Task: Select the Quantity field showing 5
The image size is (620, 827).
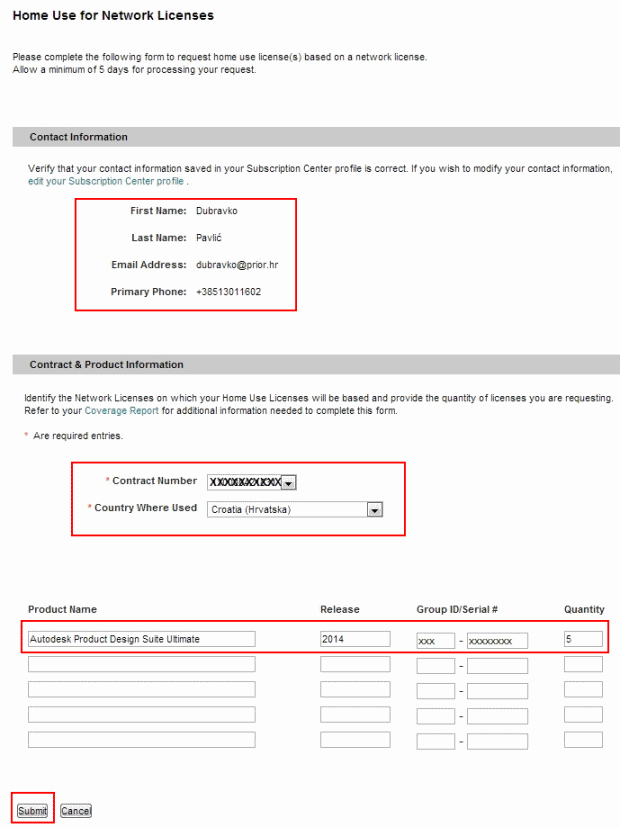Action: 583,639
